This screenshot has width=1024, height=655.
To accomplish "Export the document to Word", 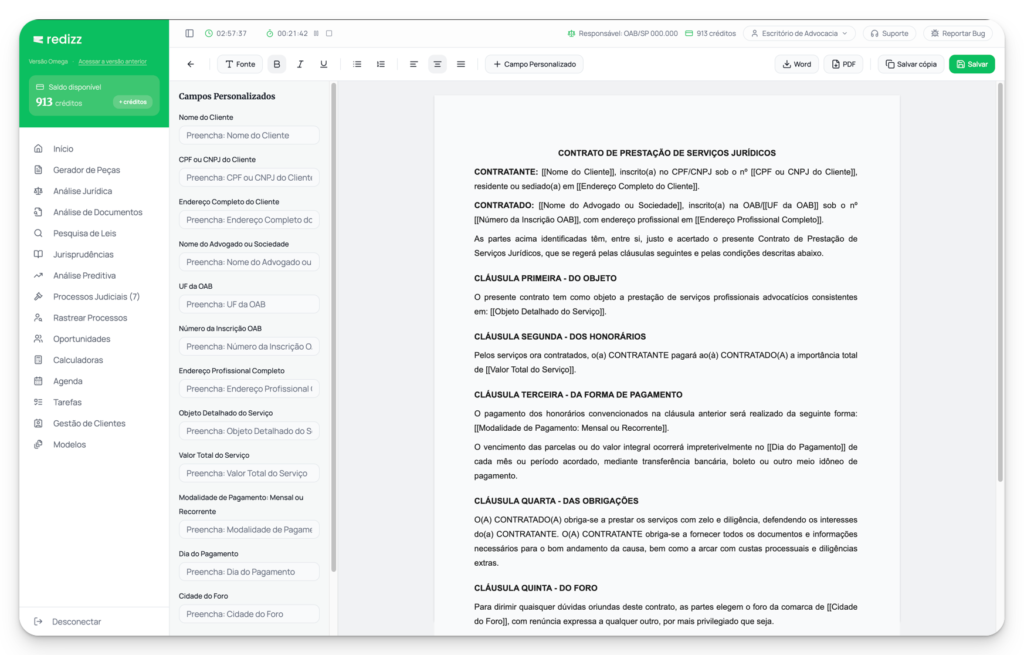I will (796, 64).
